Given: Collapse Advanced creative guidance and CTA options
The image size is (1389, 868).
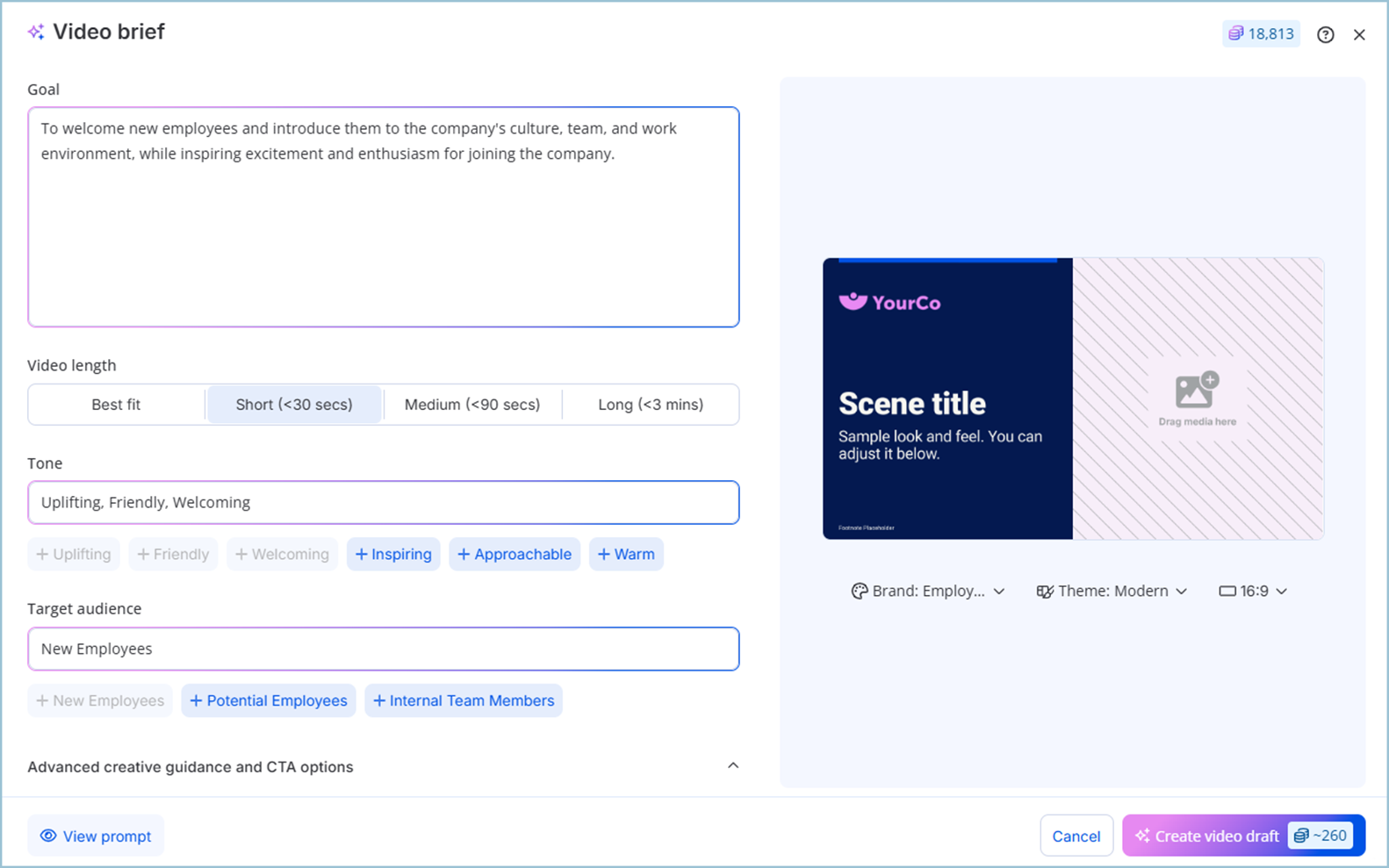Looking at the screenshot, I should (732, 766).
